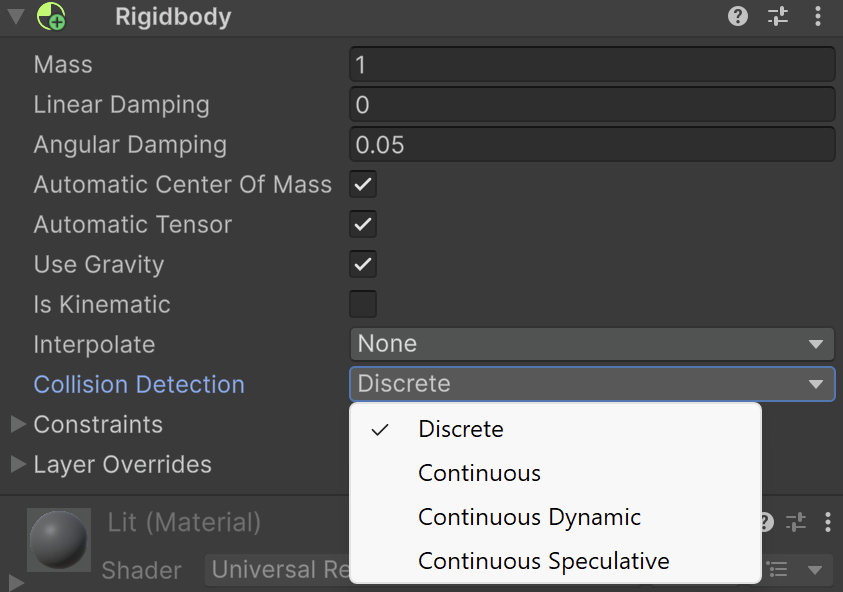Disable the Automatic Tensor checkbox
Viewport: 843px width, 592px height.
coord(363,225)
